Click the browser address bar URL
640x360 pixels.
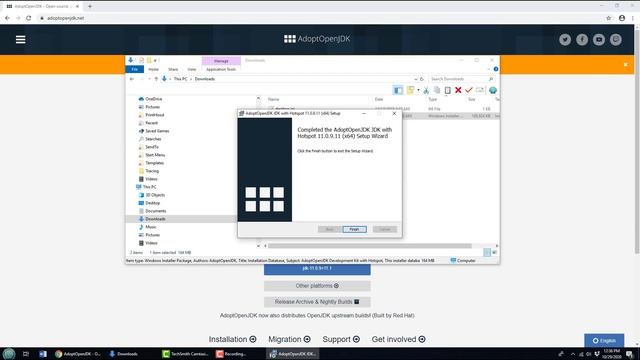pyautogui.click(x=65, y=18)
